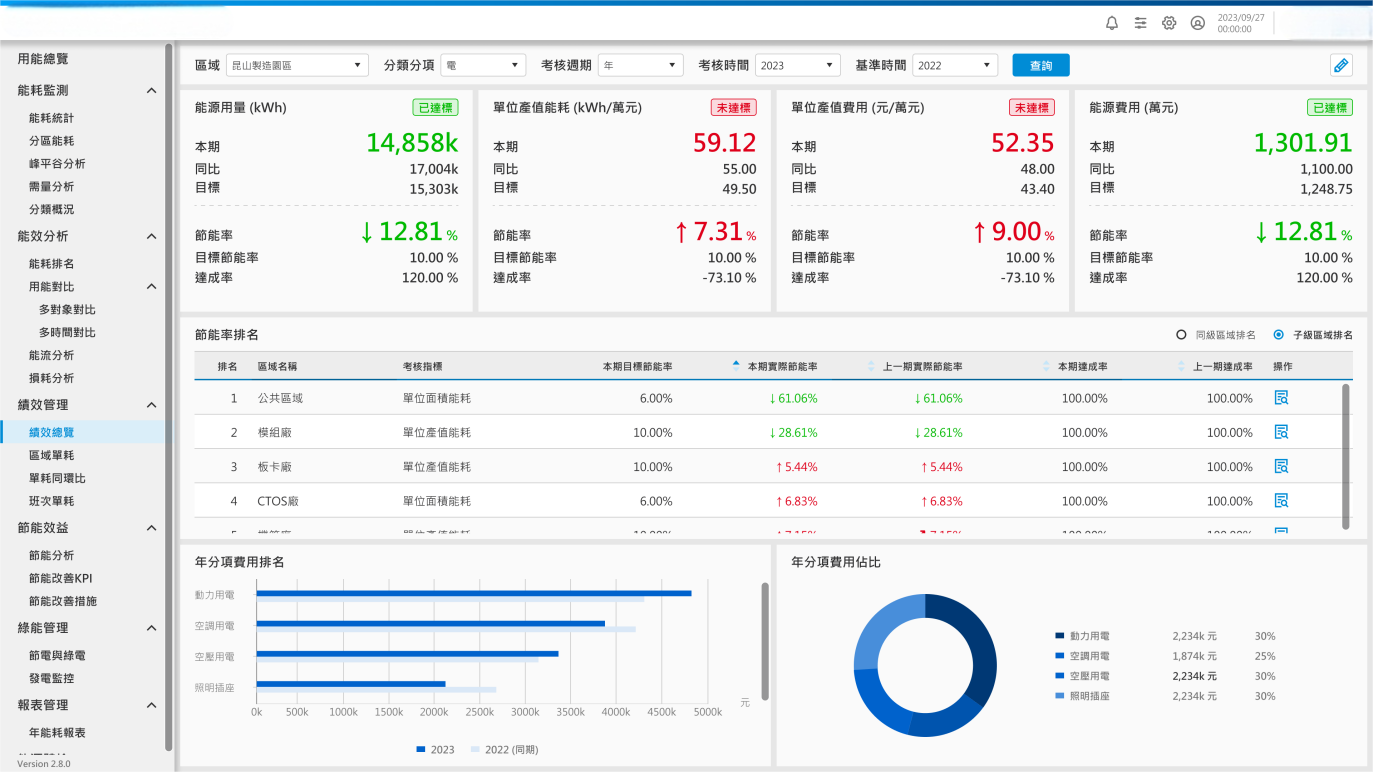Collapse the 綠能管理 sidebar section
The image size is (1373, 772).
[x=151, y=628]
